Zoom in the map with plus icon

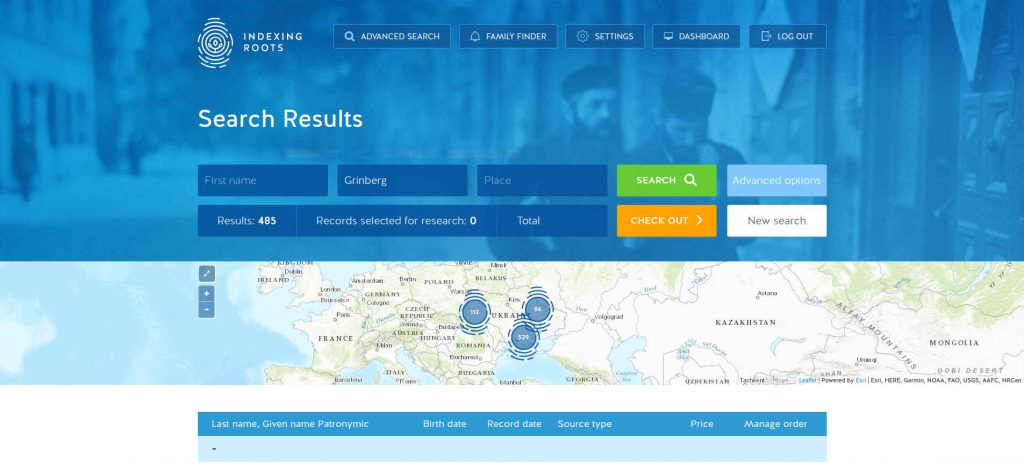206,294
